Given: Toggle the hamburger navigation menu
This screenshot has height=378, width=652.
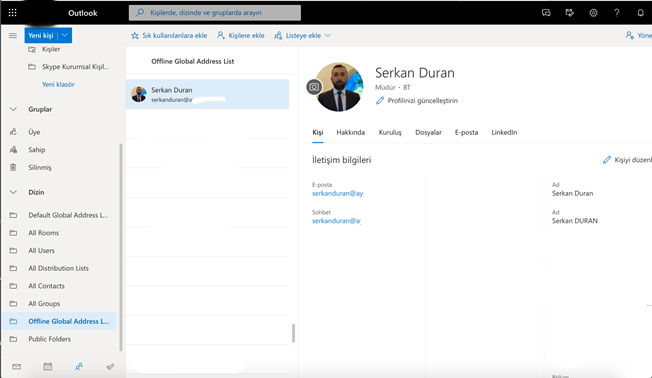Looking at the screenshot, I should click(x=13, y=35).
